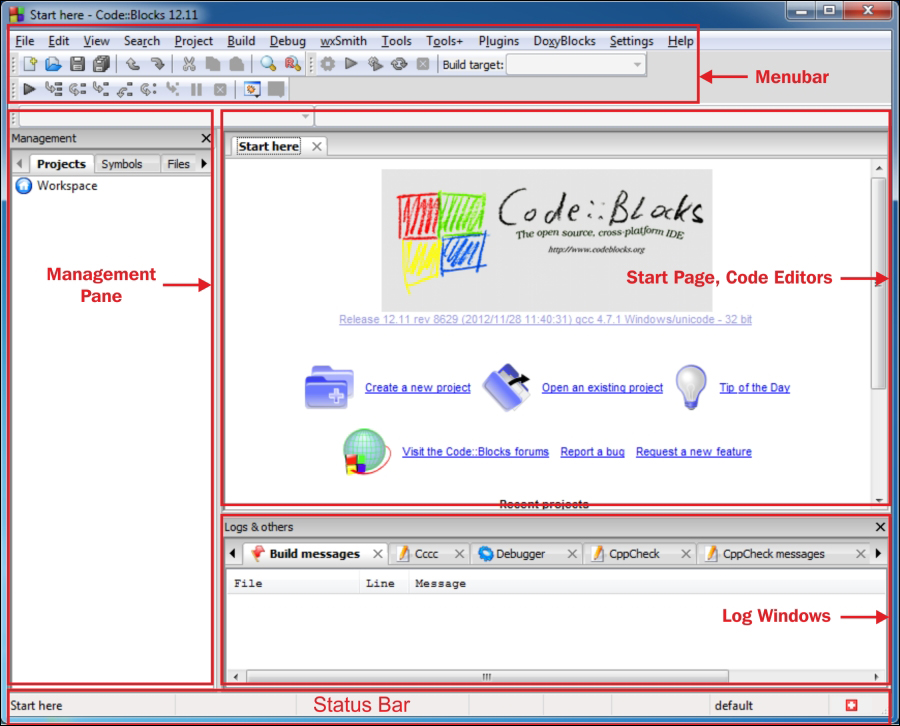
Task: Click the Open an existing project link
Action: [602, 387]
